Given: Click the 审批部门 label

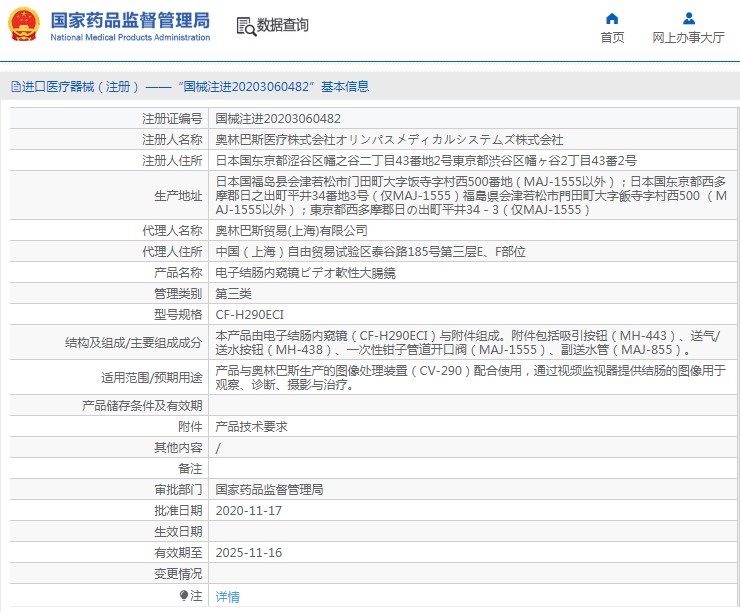Looking at the screenshot, I should 178,490.
